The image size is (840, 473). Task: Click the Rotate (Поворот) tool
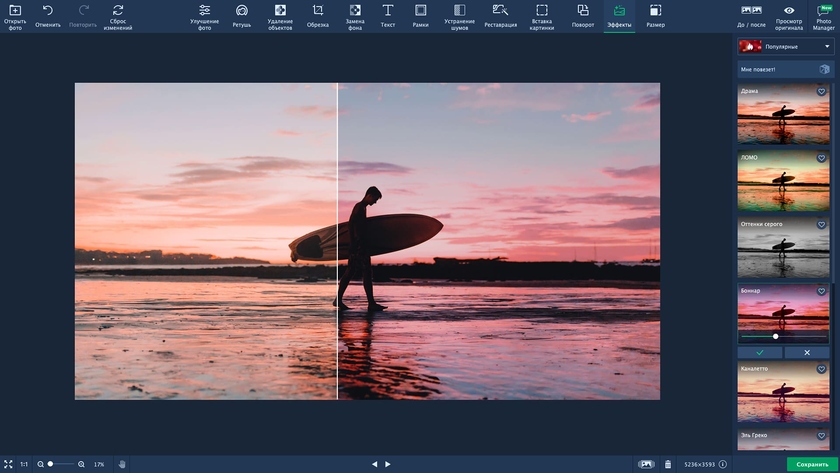[x=583, y=15]
